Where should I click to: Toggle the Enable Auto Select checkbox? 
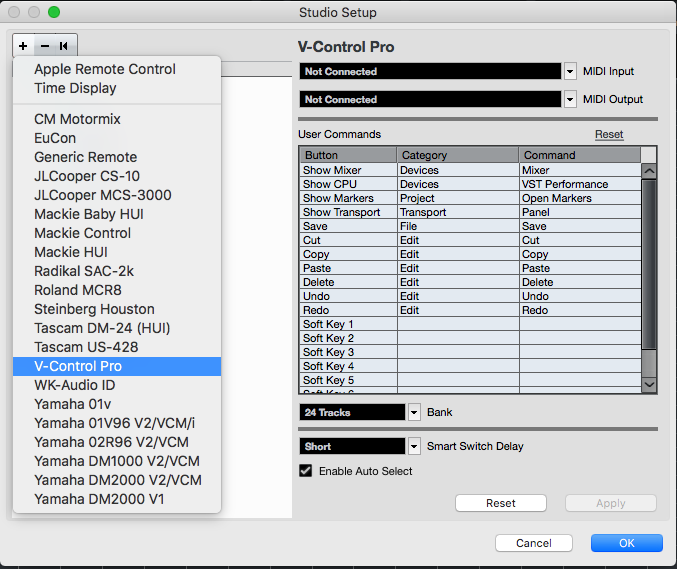(x=306, y=471)
